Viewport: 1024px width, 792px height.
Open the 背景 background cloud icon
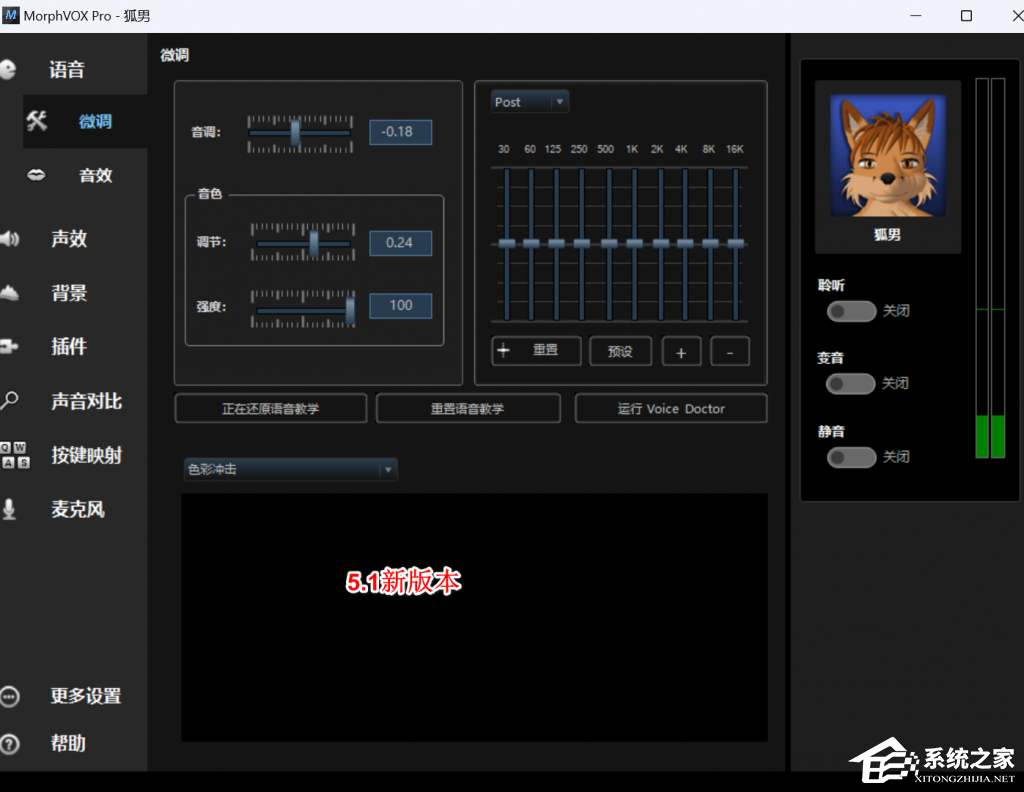tap(10, 292)
